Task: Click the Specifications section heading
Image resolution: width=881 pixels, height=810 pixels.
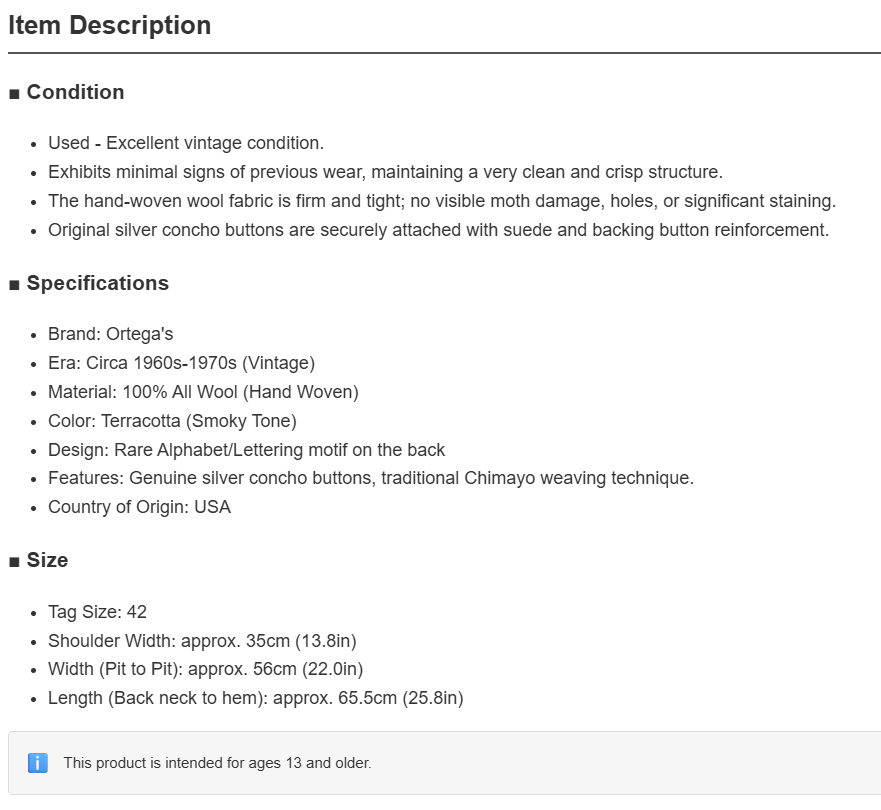Action: 98,283
